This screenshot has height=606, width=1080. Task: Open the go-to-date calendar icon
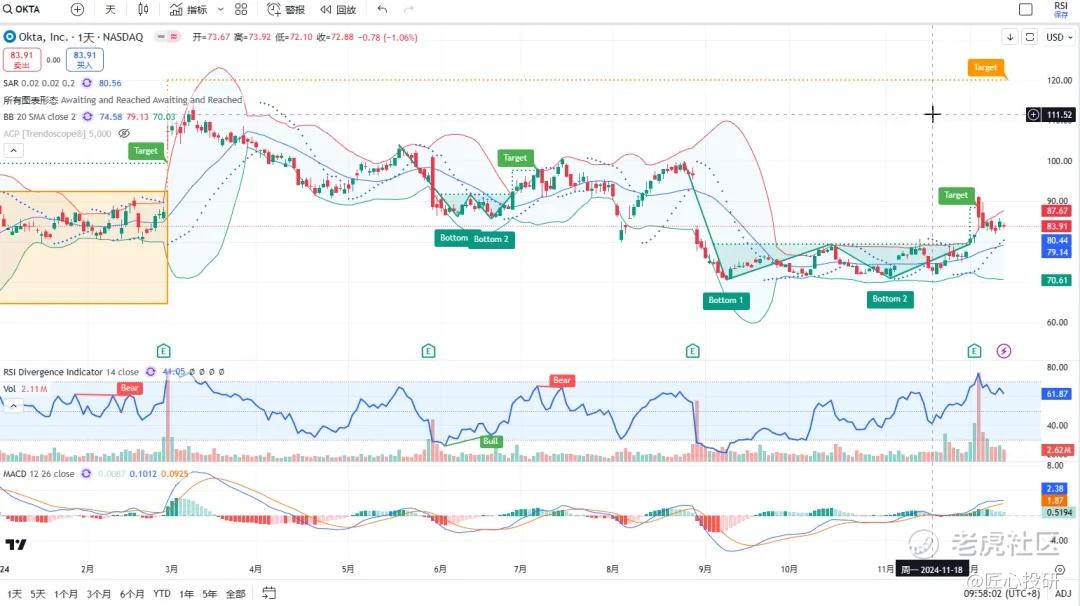click(x=269, y=593)
